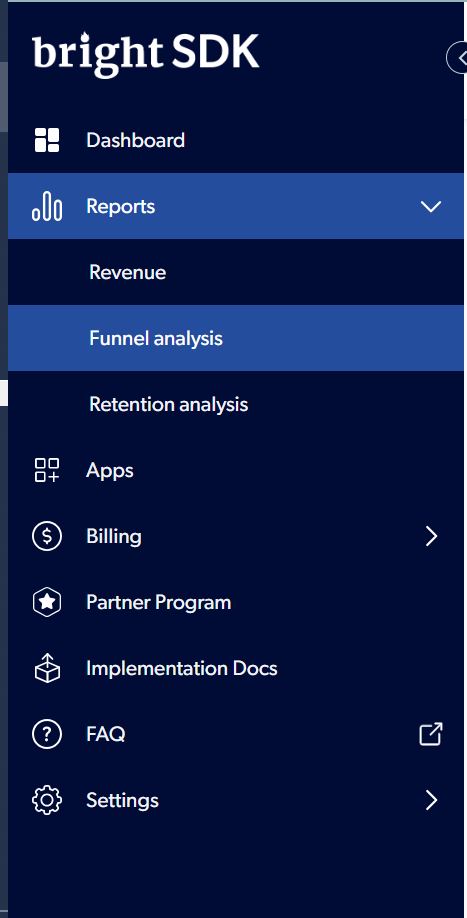467x918 pixels.
Task: Click the Implementation Docs box icon
Action: 47,669
